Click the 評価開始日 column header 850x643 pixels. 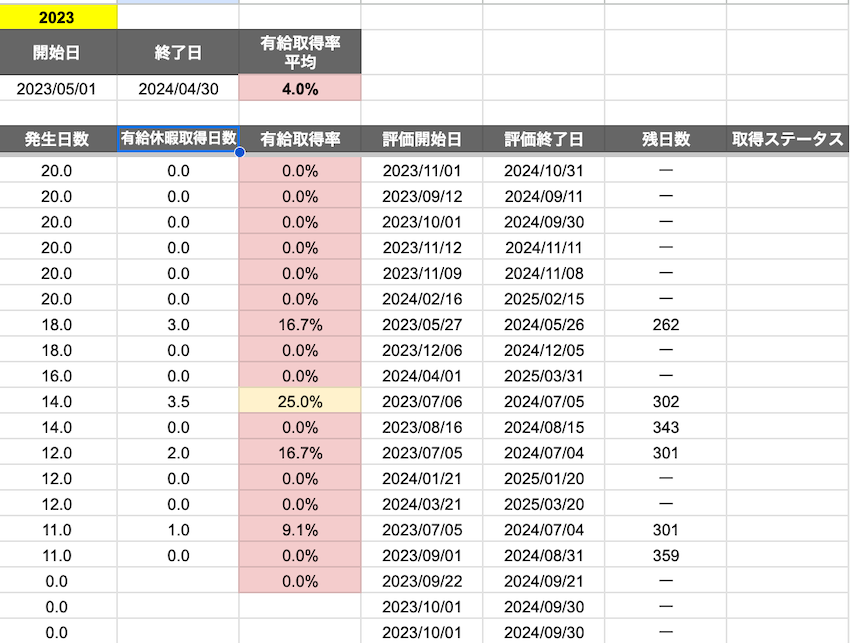pos(422,140)
